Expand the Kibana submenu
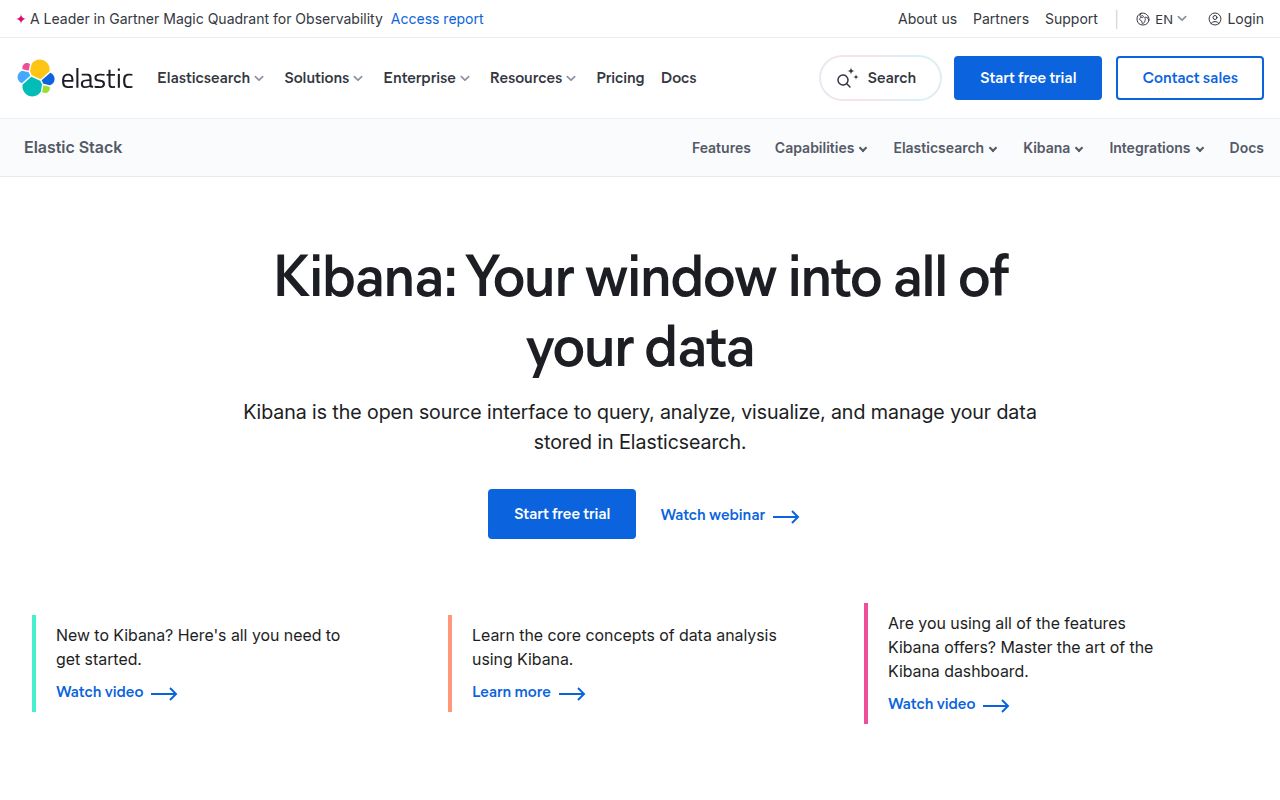The image size is (1280, 800). coord(1053,148)
